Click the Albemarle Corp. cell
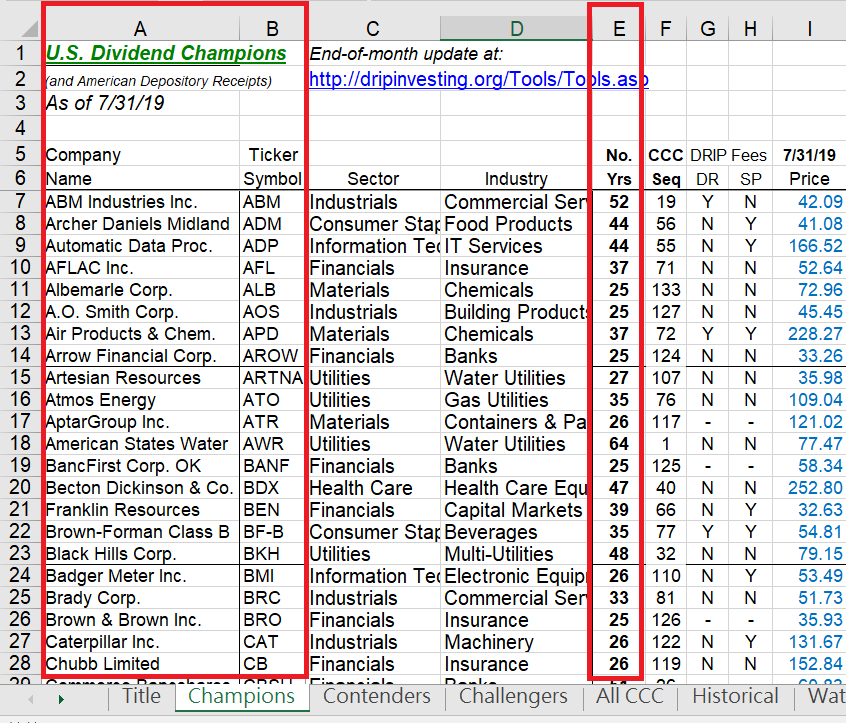Image resolution: width=846 pixels, height=723 pixels. (141, 290)
